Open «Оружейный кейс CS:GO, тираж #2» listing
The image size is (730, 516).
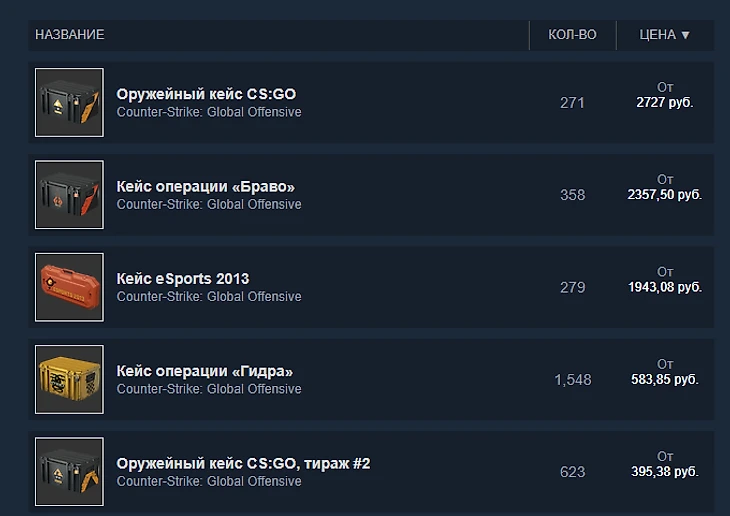pos(243,463)
